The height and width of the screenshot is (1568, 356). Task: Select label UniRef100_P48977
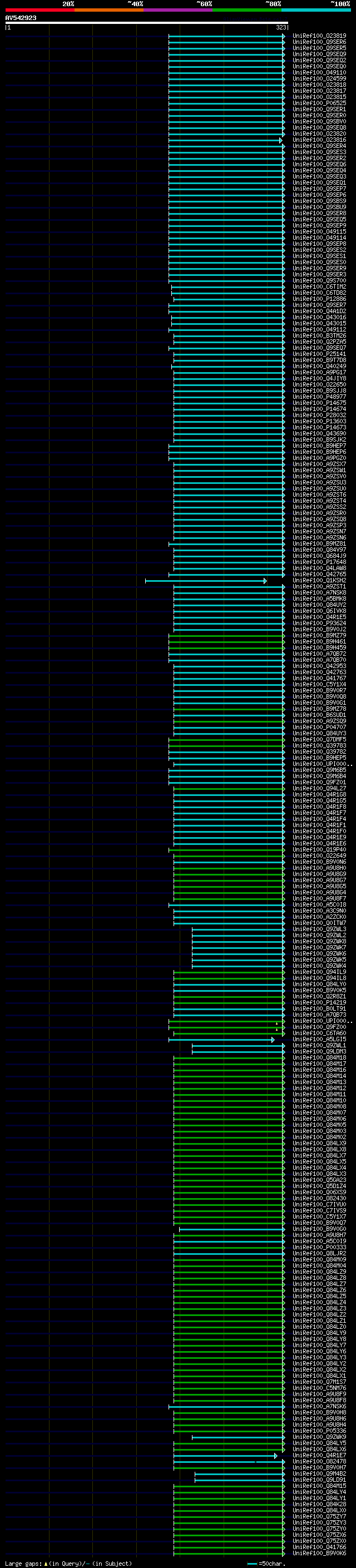tap(319, 397)
